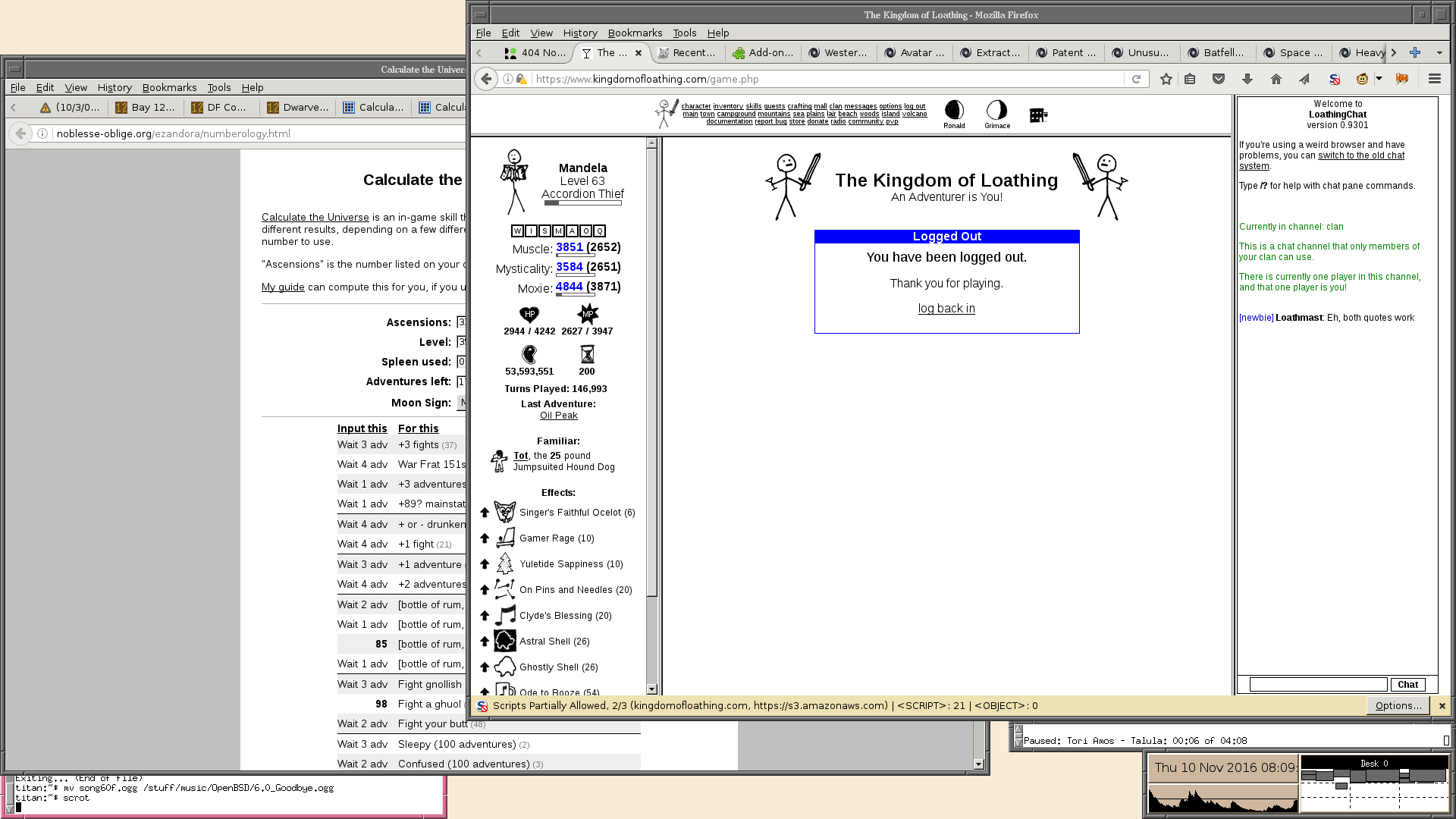This screenshot has height=819, width=1456.
Task: Click the Chat send button
Action: click(1407, 685)
